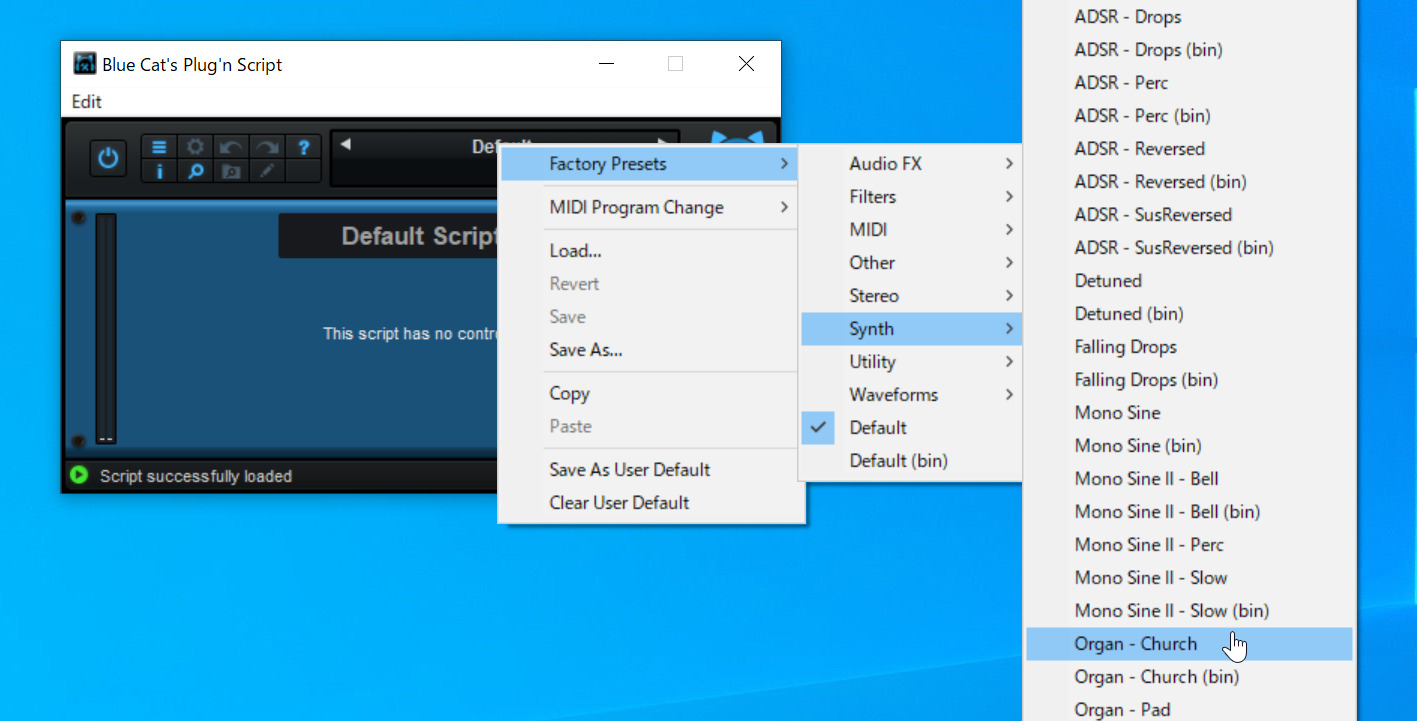Click Clear User Default
1417x721 pixels.
point(651,503)
